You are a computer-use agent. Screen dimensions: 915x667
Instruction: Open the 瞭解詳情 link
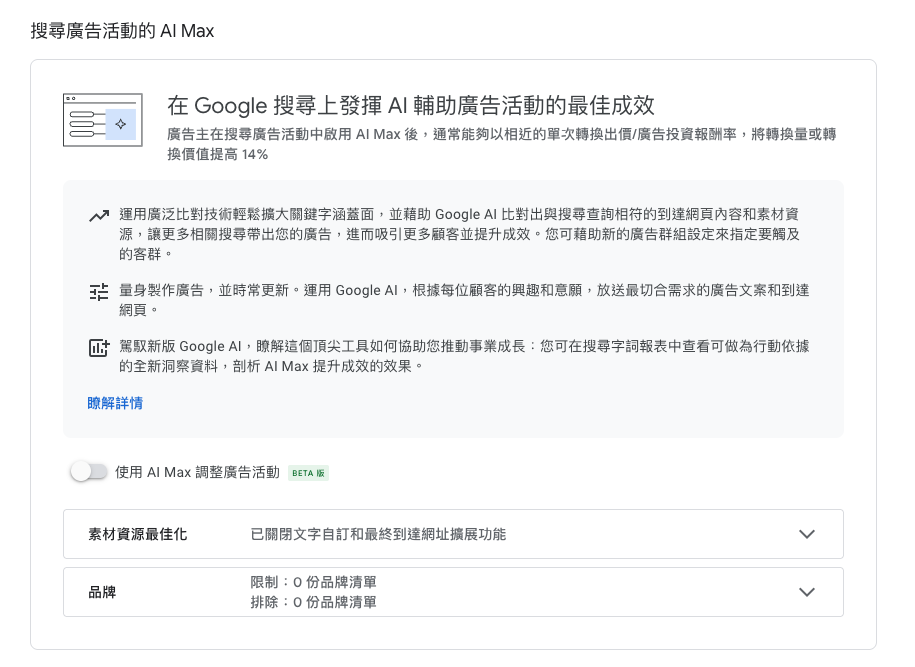[x=115, y=403]
